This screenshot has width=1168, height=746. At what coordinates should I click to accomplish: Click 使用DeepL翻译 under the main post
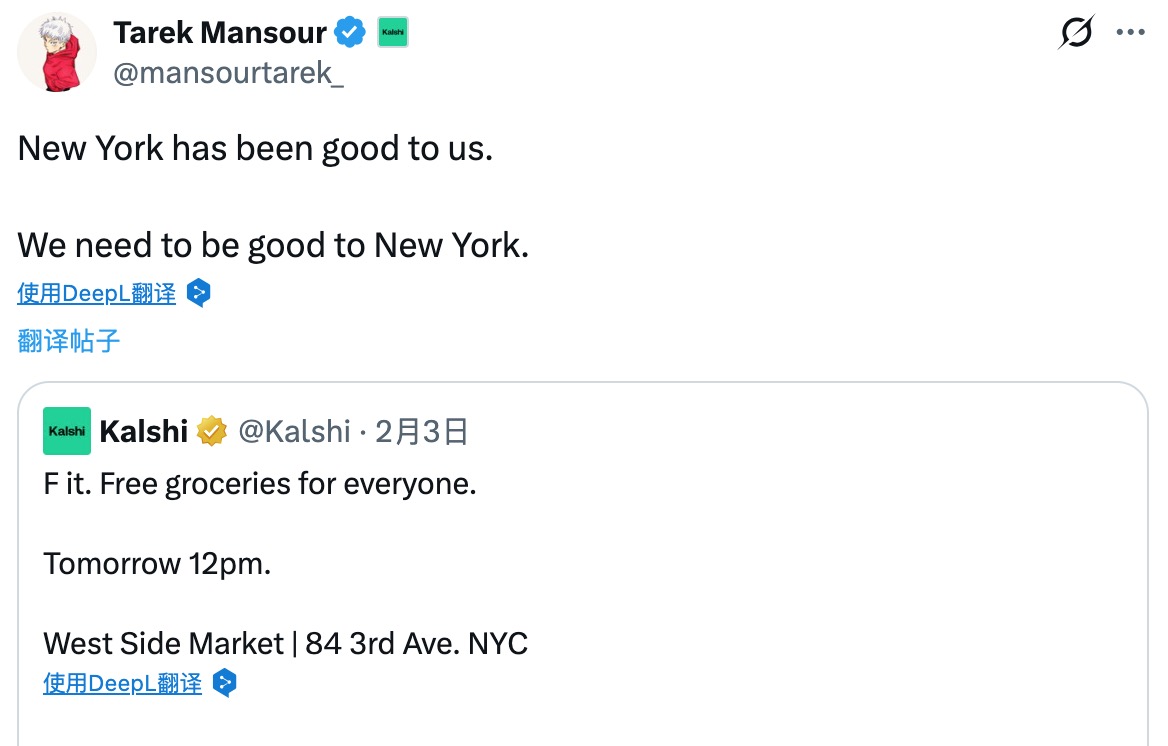coord(97,293)
